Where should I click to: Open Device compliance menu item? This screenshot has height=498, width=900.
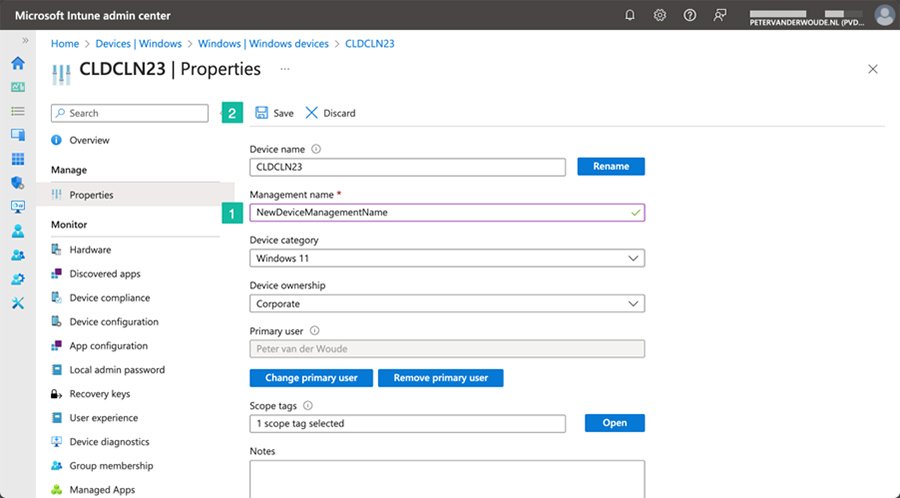tap(109, 298)
